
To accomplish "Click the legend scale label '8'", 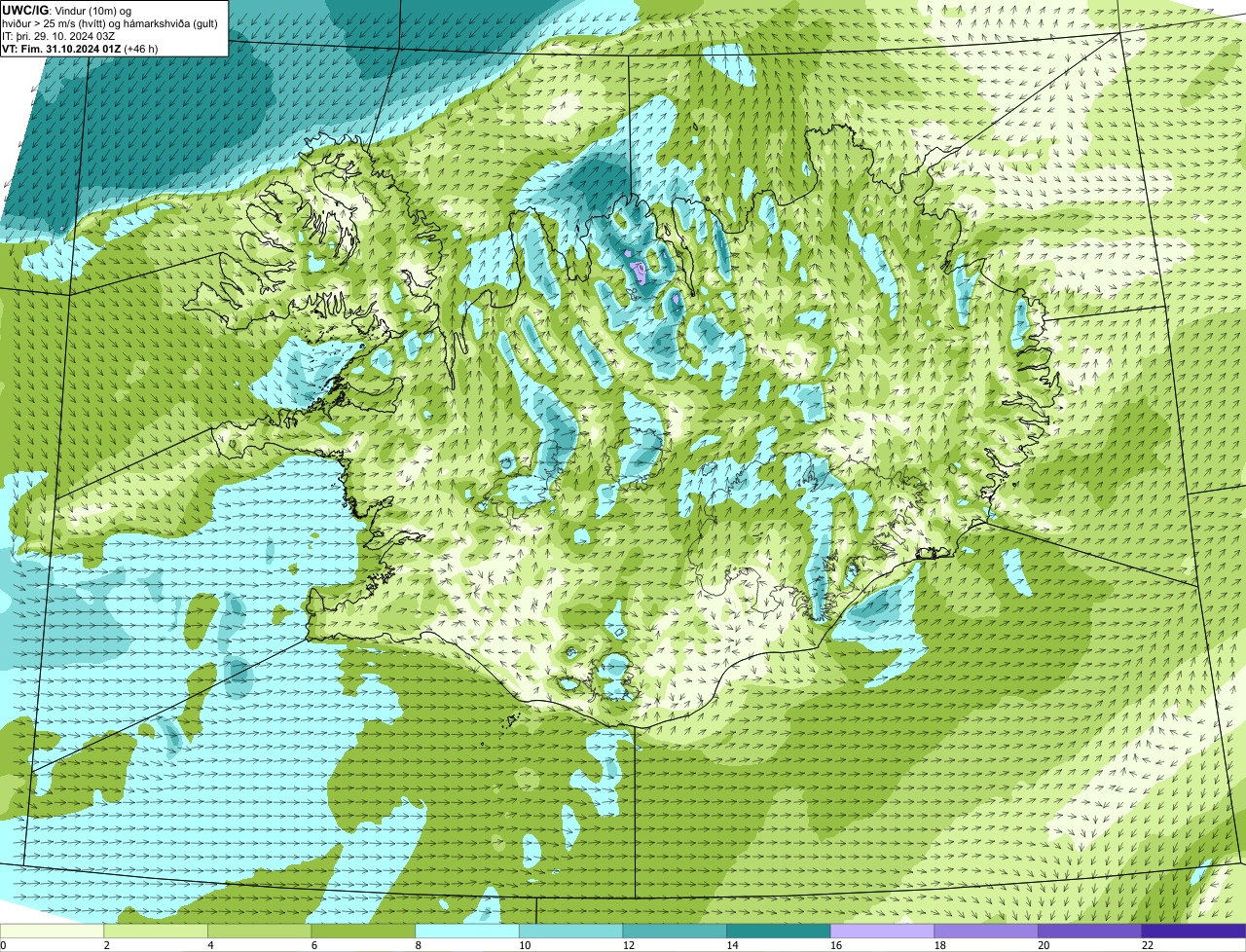I will click(418, 945).
